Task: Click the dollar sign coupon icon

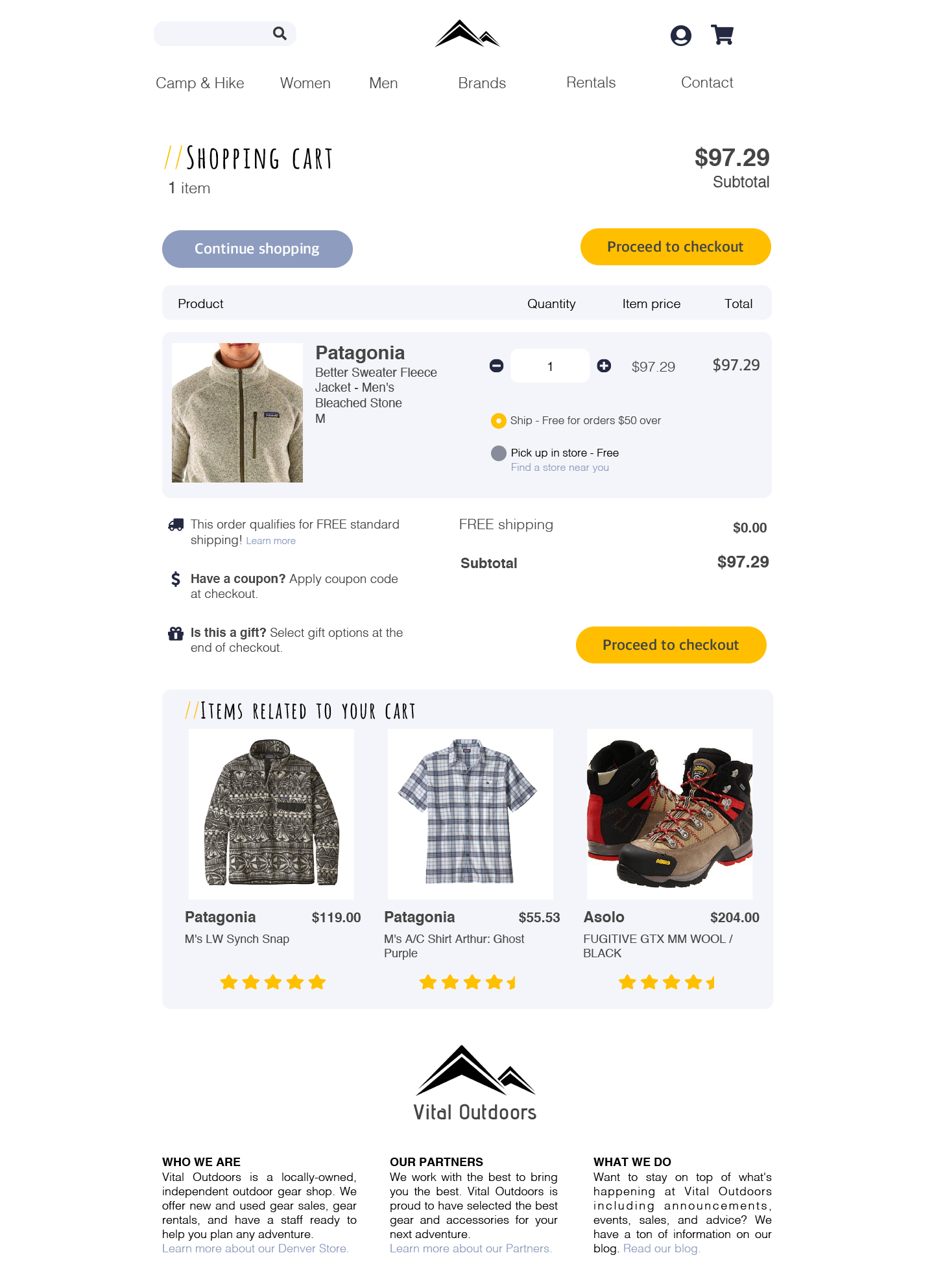Action: click(176, 578)
